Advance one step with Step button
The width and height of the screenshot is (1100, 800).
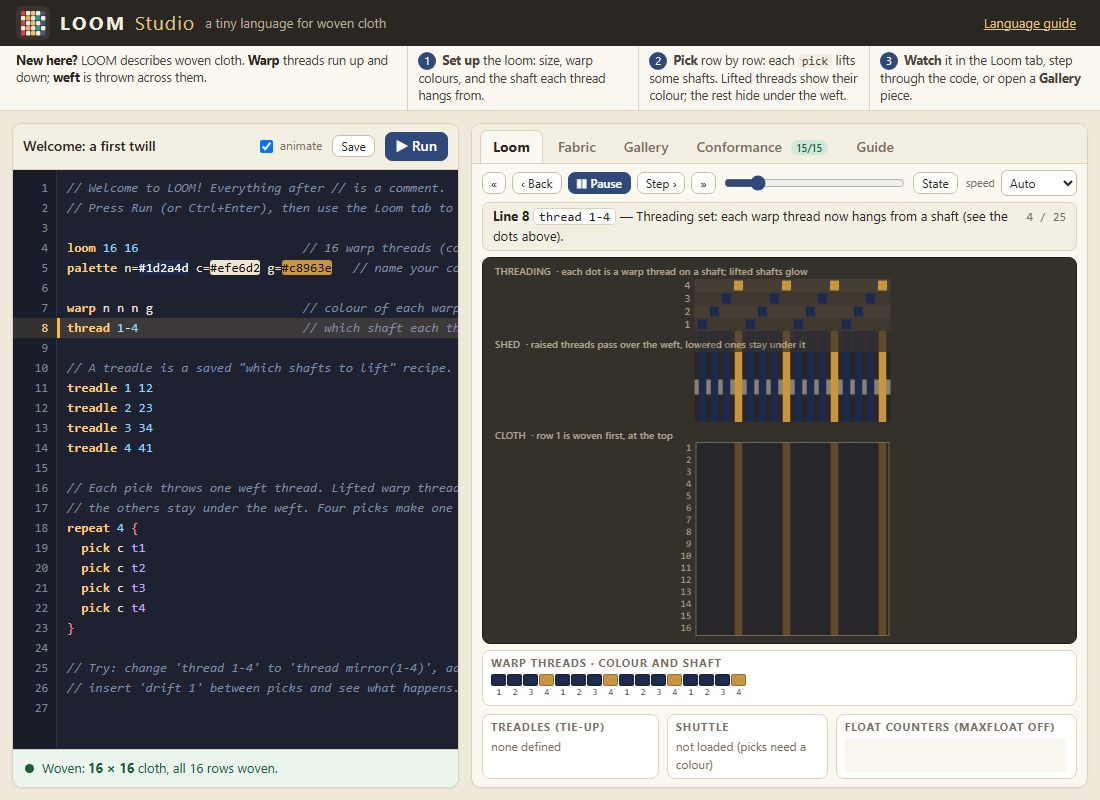point(661,184)
